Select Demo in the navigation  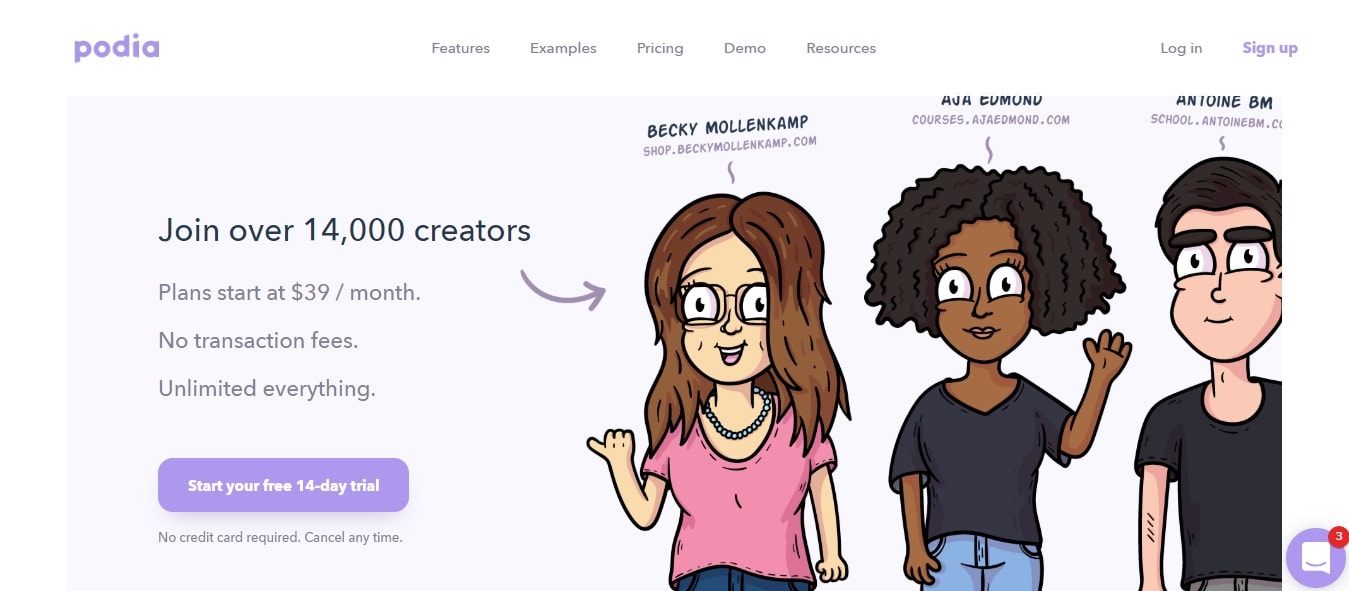[745, 48]
